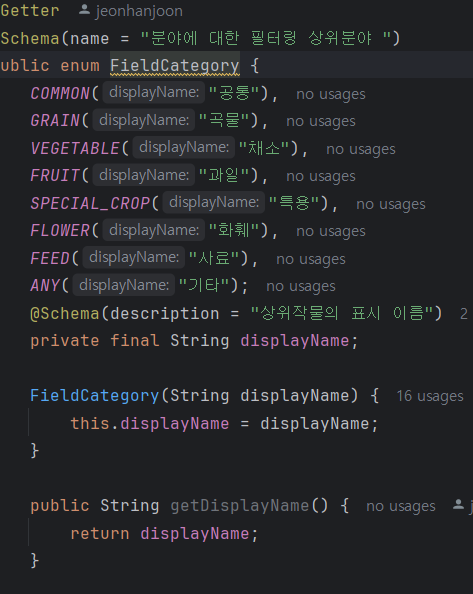Click the FLOWER enum constant
Image resolution: width=473 pixels, height=594 pixels.
tap(60, 230)
